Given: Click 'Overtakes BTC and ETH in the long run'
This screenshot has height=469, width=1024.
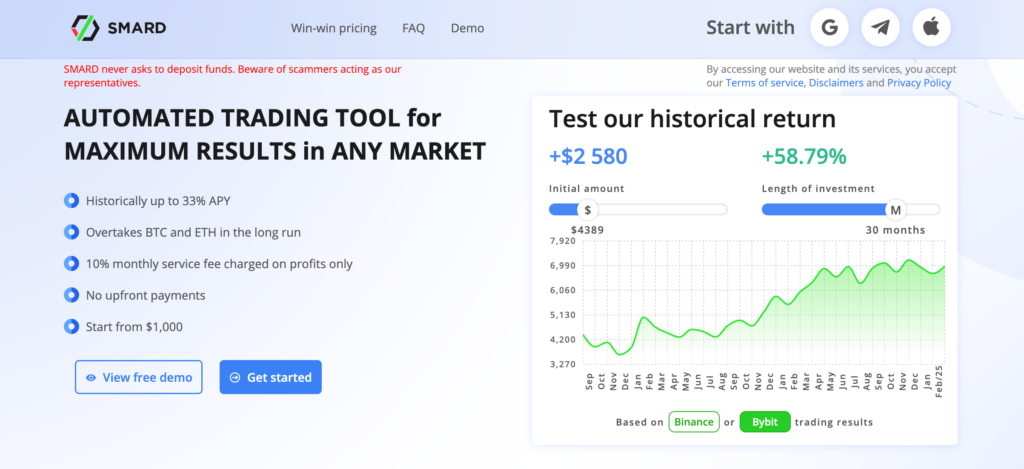Looking at the screenshot, I should pyautogui.click(x=193, y=232).
